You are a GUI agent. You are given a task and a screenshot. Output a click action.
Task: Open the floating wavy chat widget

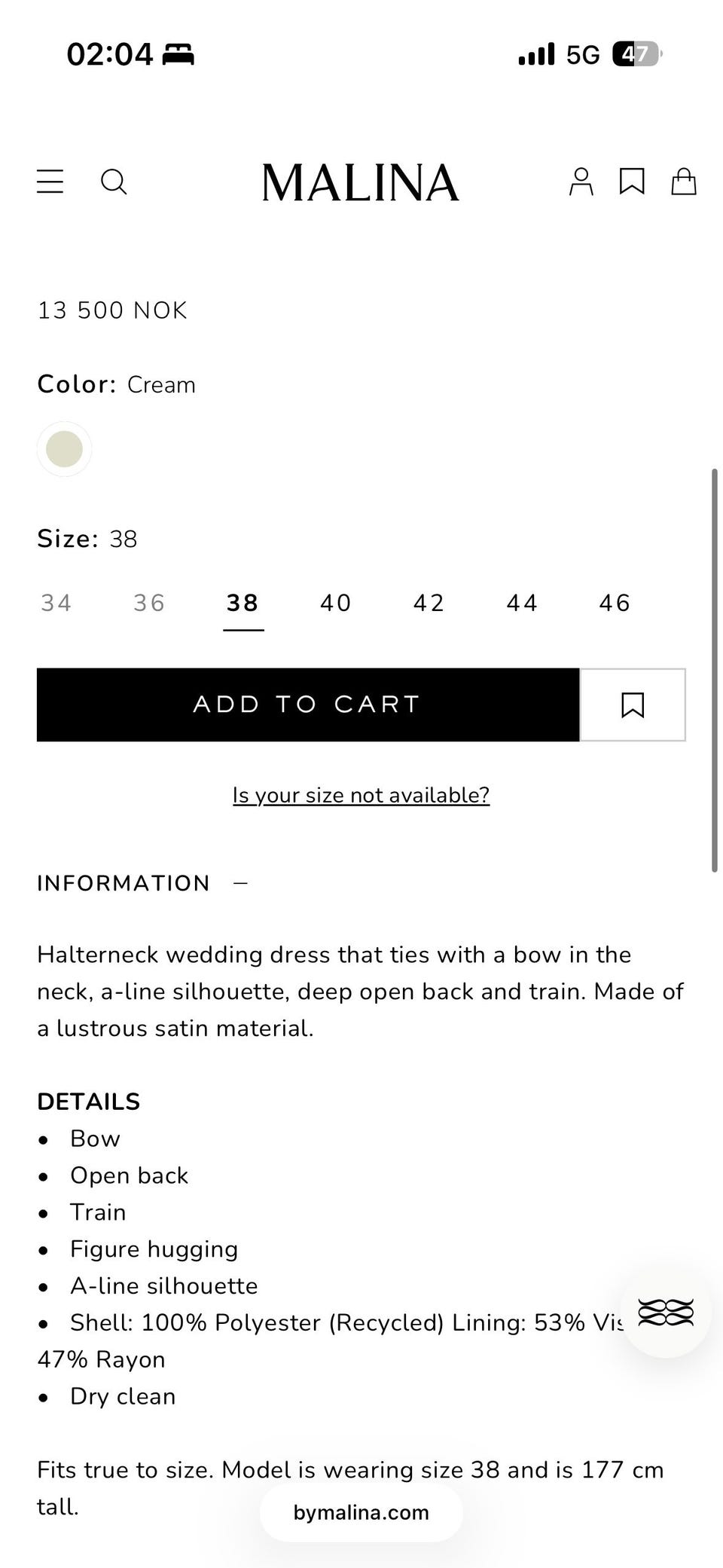666,1313
